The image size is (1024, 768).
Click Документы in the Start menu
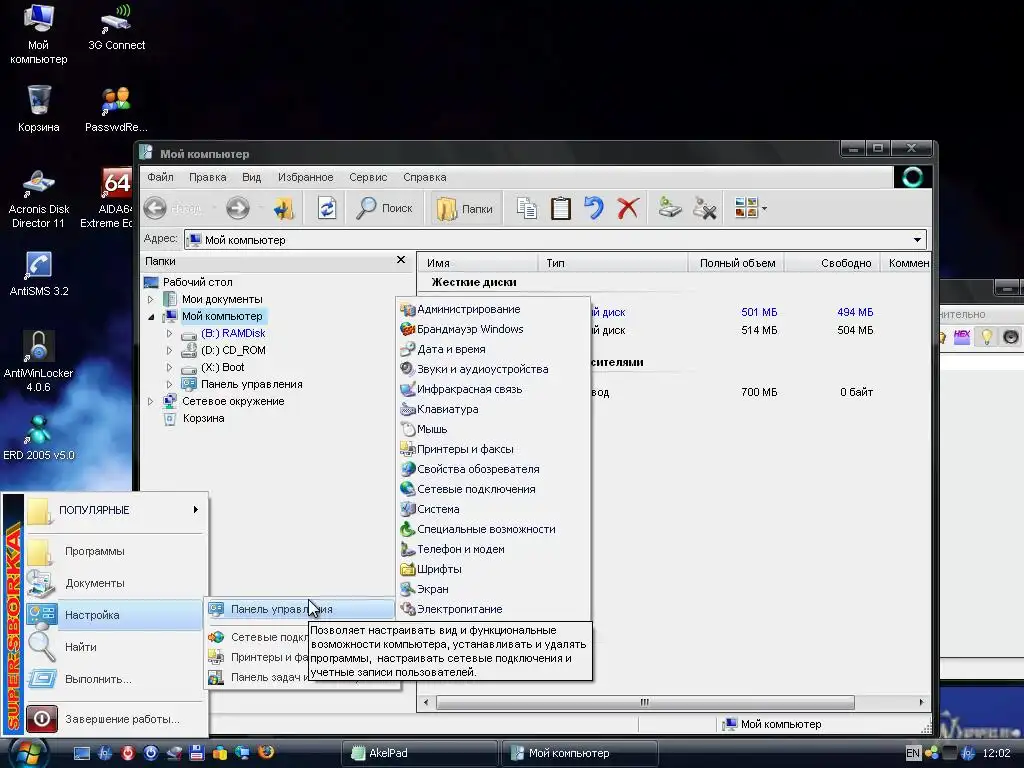click(114, 583)
